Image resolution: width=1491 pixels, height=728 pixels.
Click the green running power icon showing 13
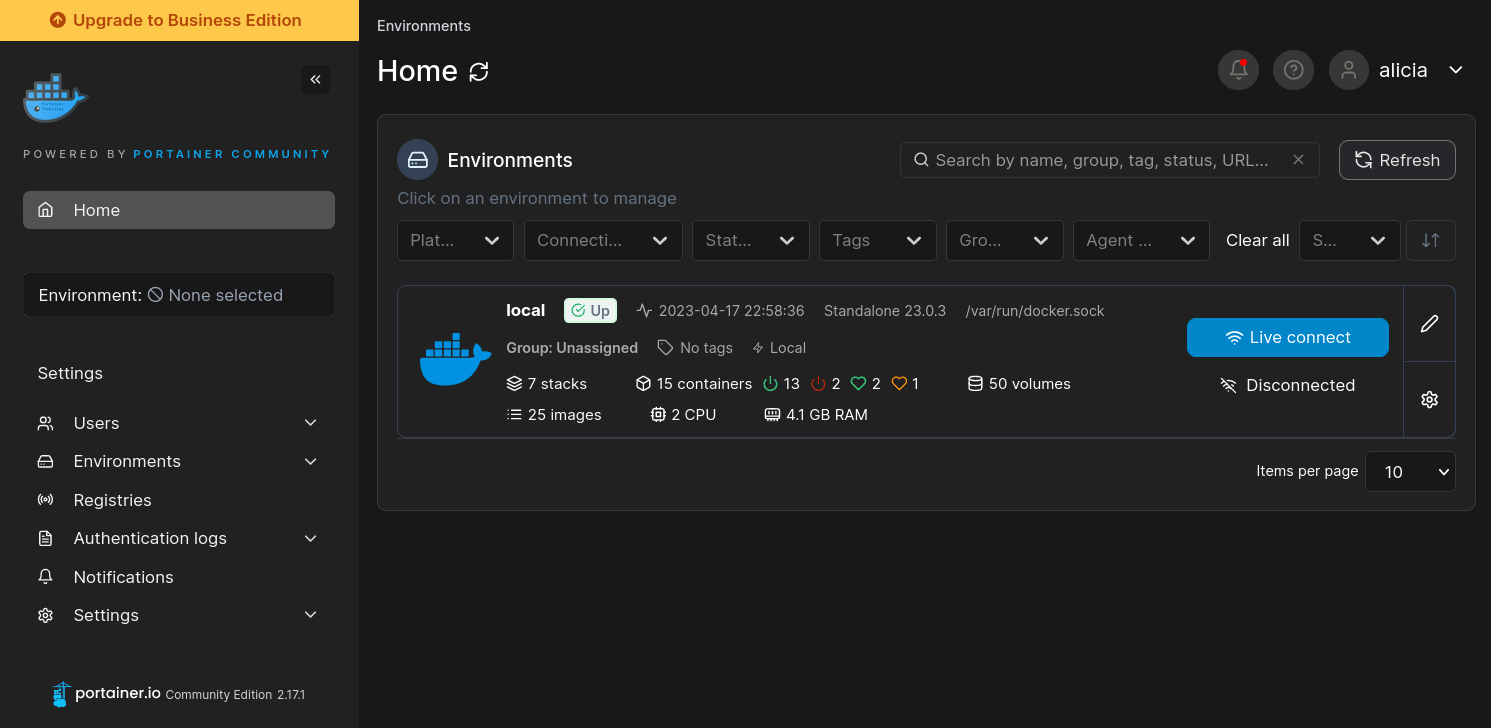(x=770, y=384)
